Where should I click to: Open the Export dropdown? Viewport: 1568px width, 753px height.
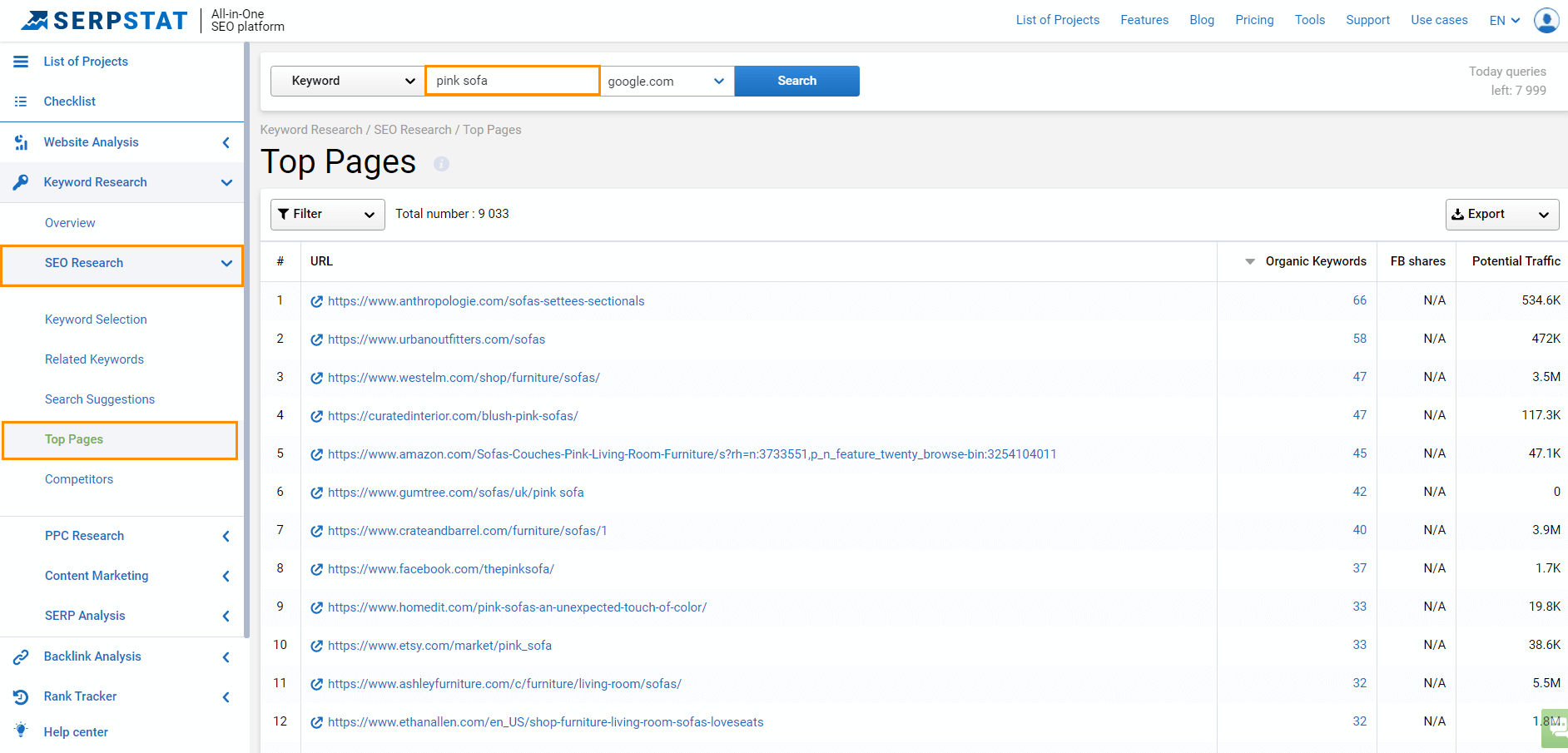coord(1502,214)
